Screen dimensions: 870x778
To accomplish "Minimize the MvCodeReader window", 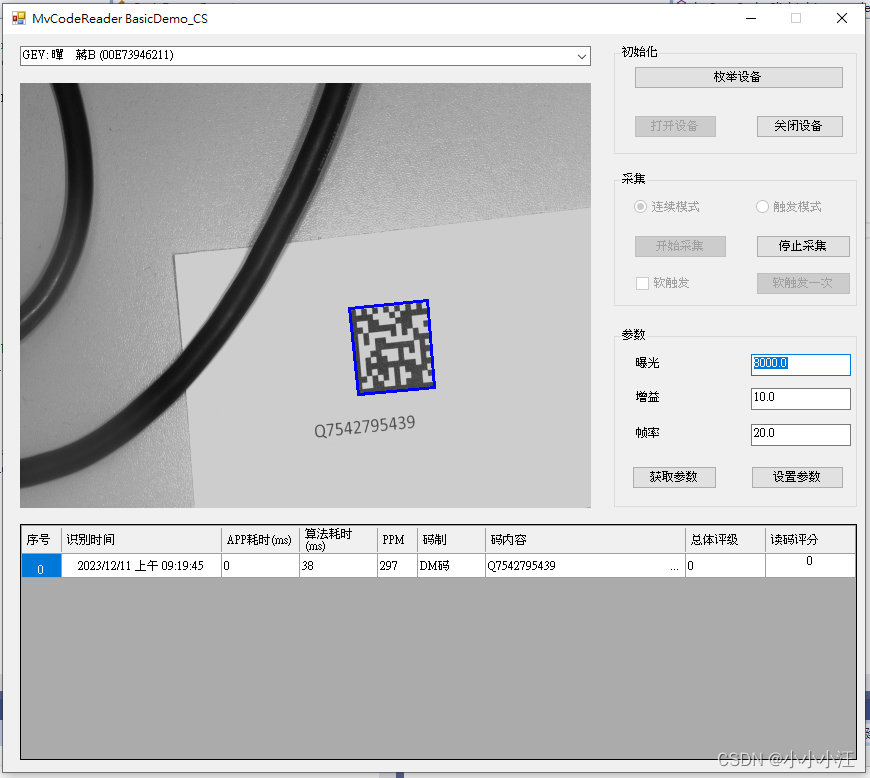I will click(x=751, y=18).
